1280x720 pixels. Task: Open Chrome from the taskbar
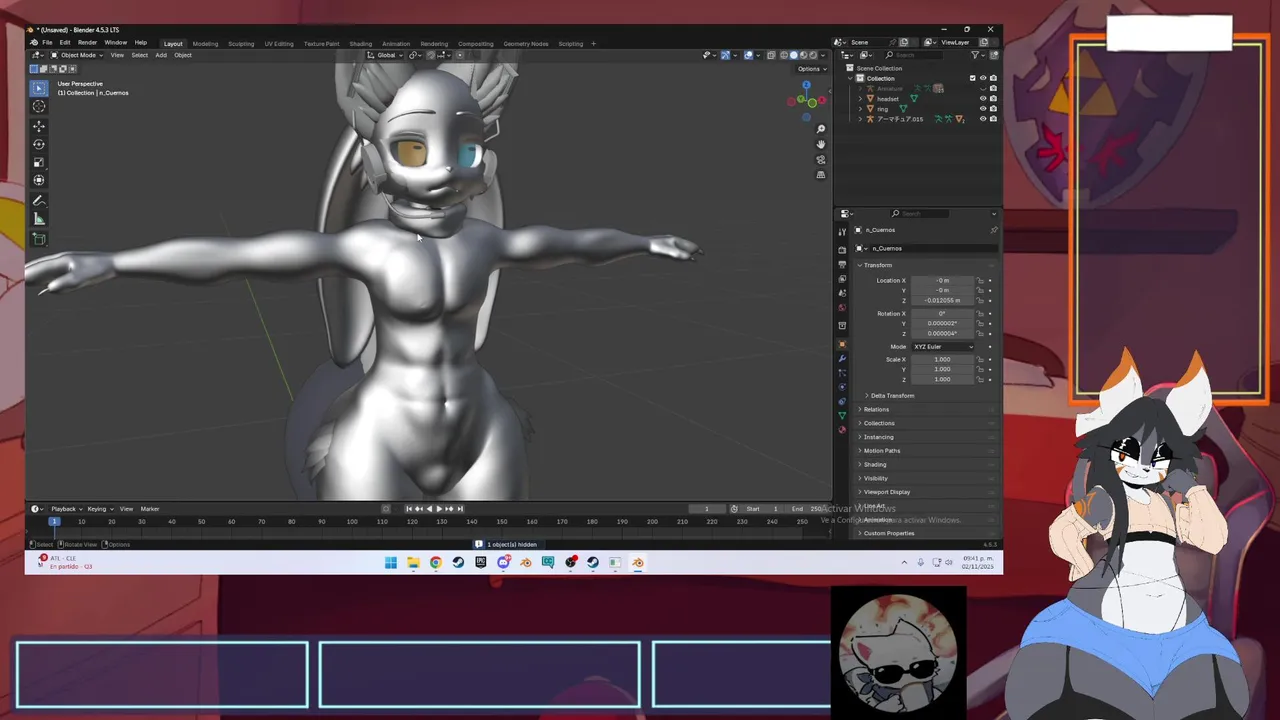436,562
